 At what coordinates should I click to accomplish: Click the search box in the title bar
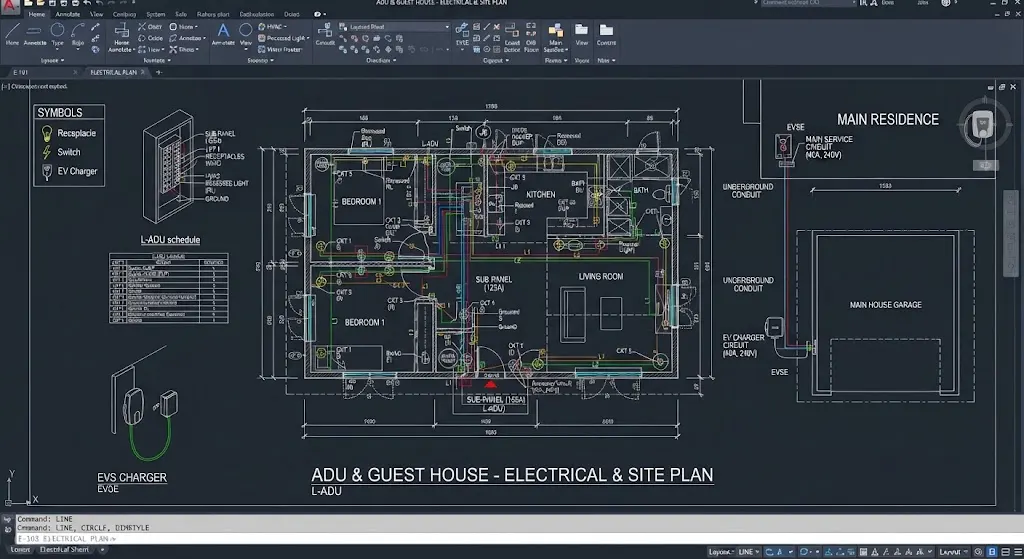coord(808,3)
